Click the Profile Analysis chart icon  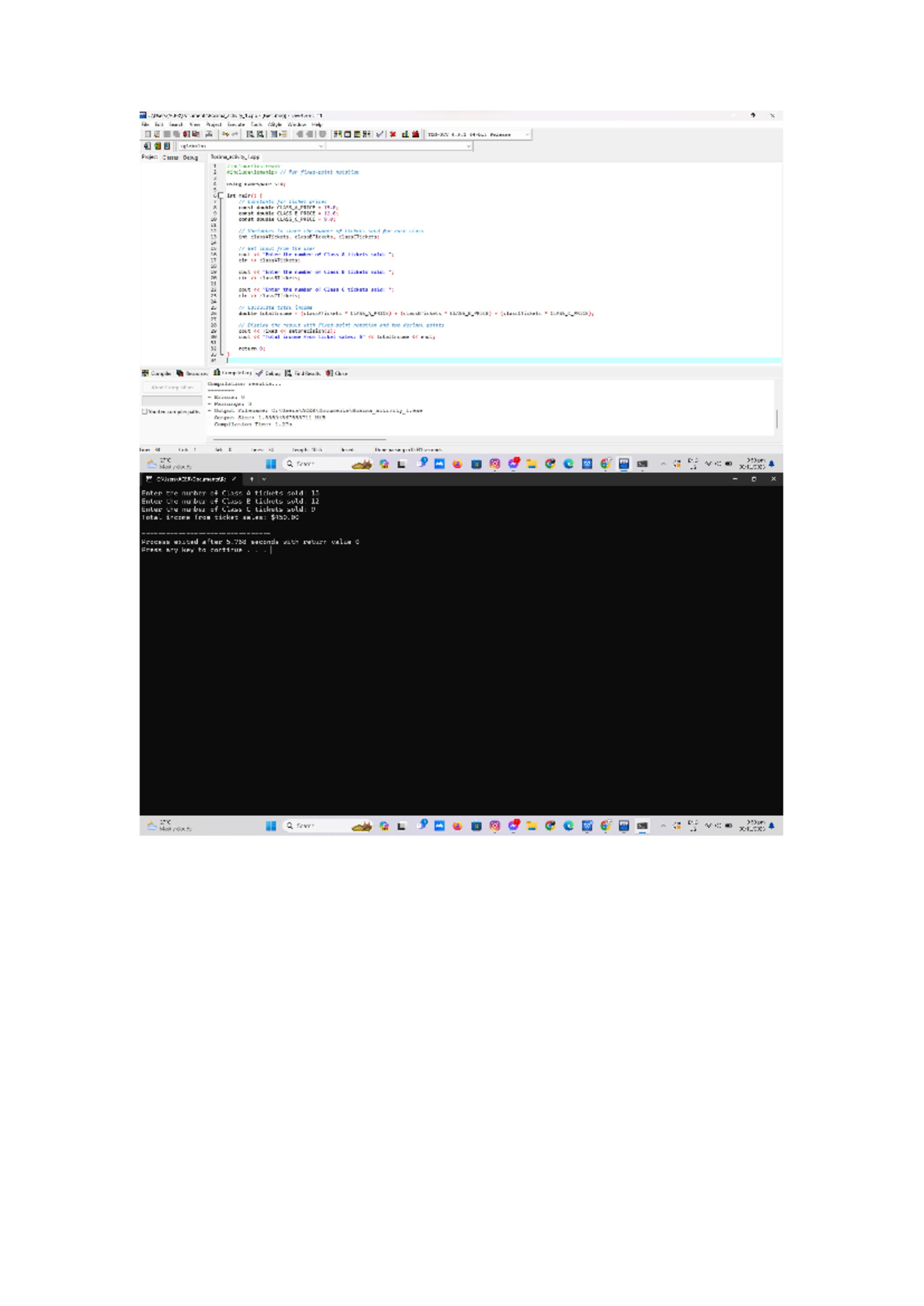tap(405, 134)
